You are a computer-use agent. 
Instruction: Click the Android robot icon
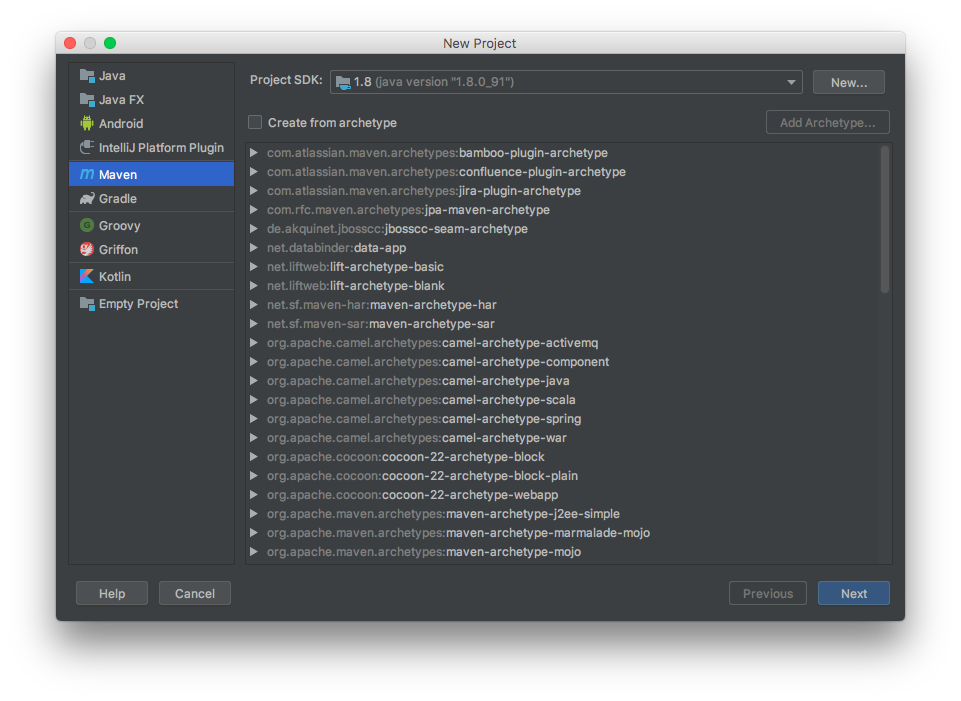[x=87, y=124]
